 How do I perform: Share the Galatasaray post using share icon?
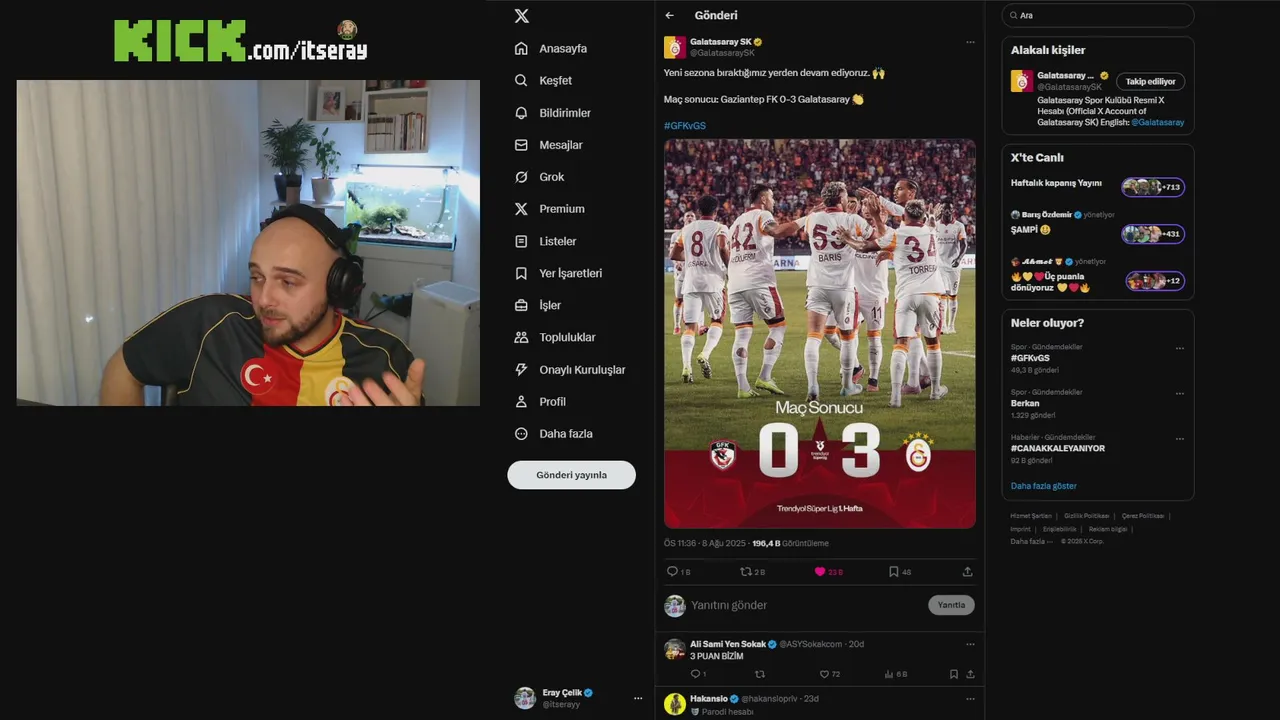click(967, 572)
